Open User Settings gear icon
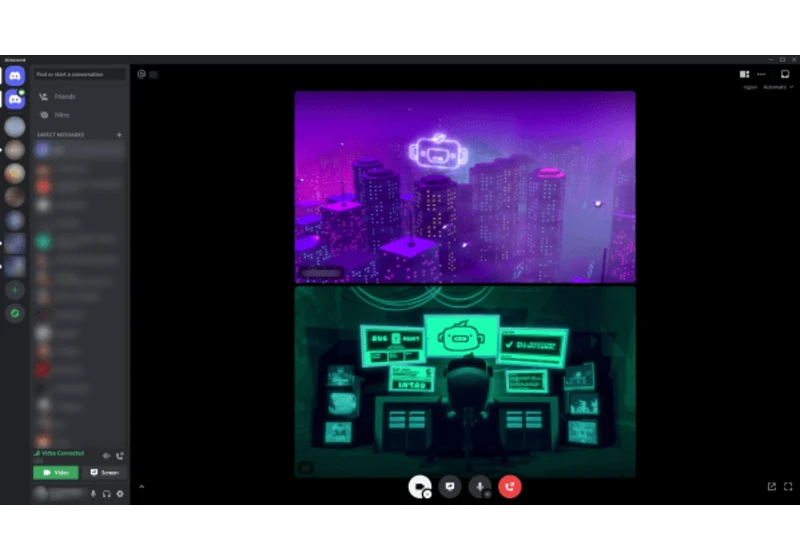Screen dimensions: 800x560 120,494
